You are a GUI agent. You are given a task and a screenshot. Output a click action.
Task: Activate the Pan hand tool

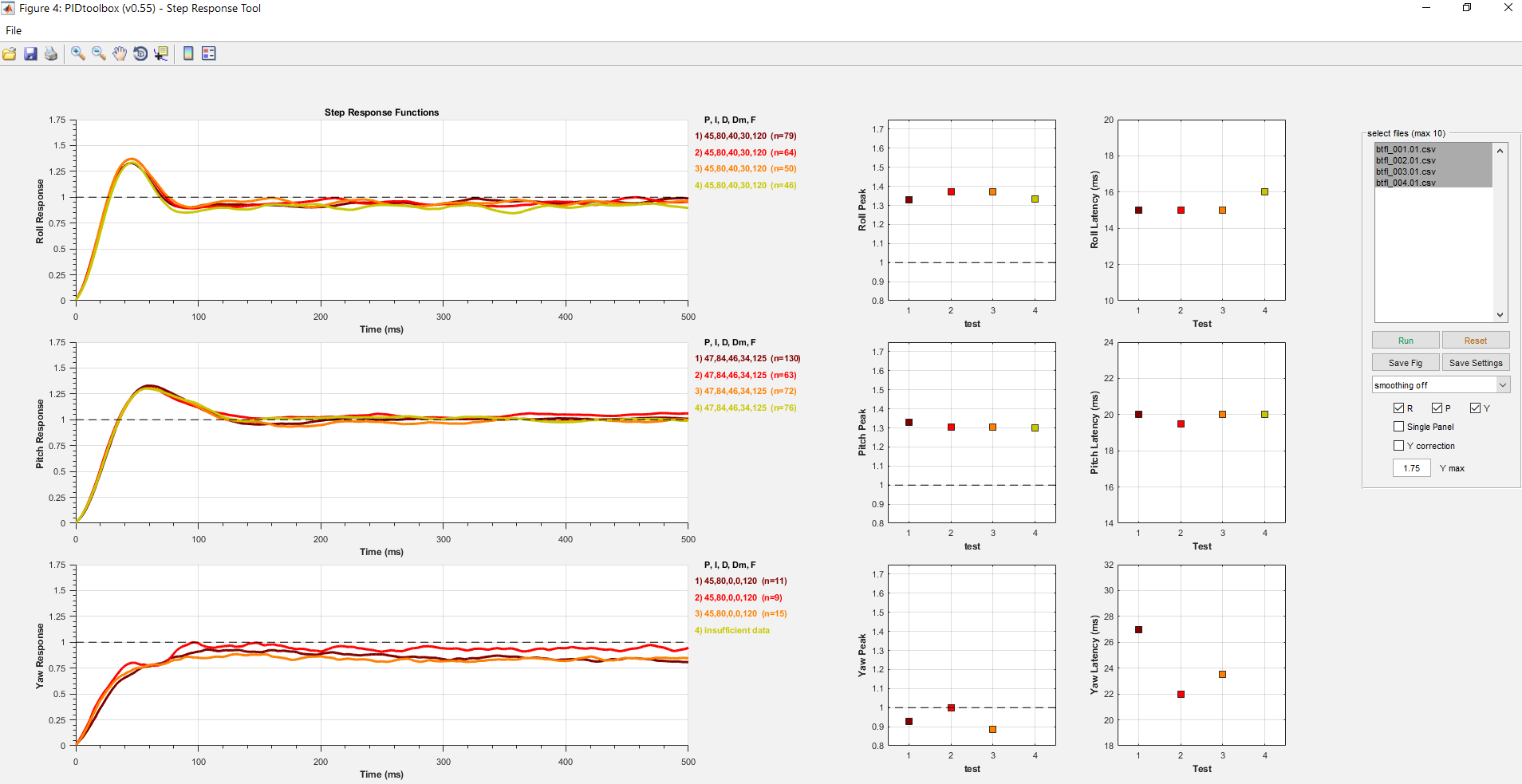pos(119,53)
